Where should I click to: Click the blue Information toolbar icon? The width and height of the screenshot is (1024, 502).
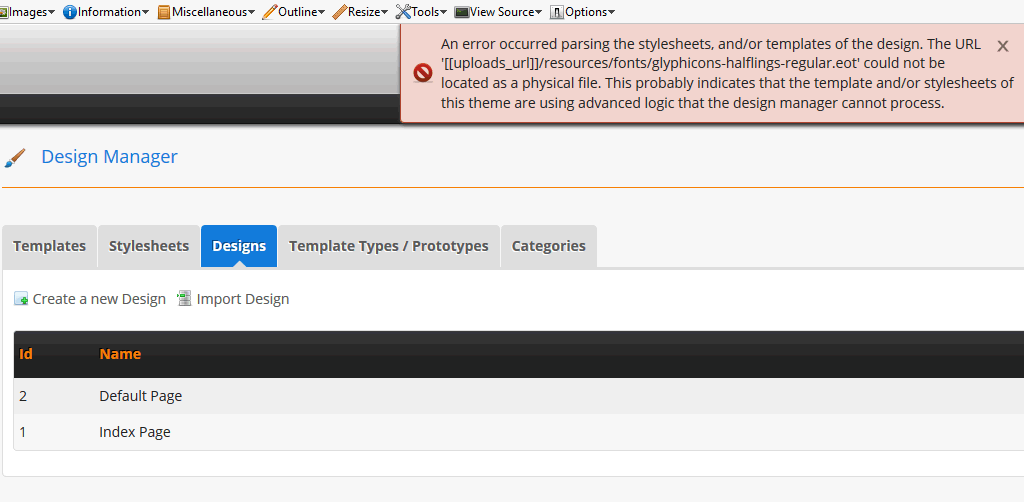coord(70,12)
